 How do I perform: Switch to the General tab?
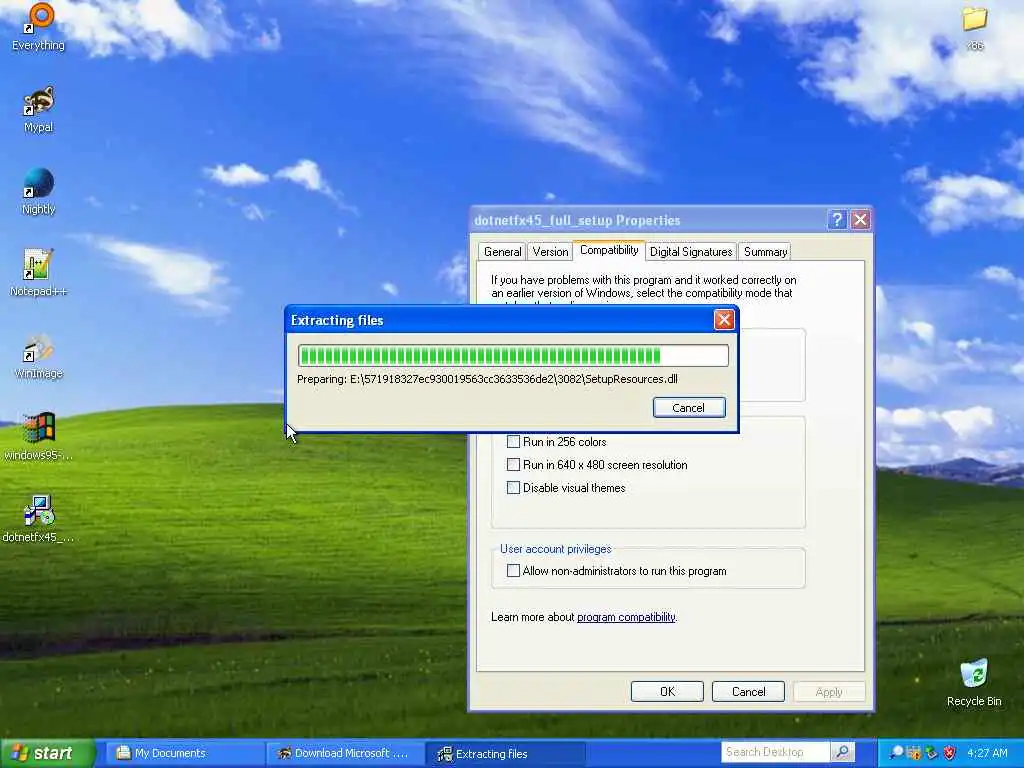coord(502,251)
